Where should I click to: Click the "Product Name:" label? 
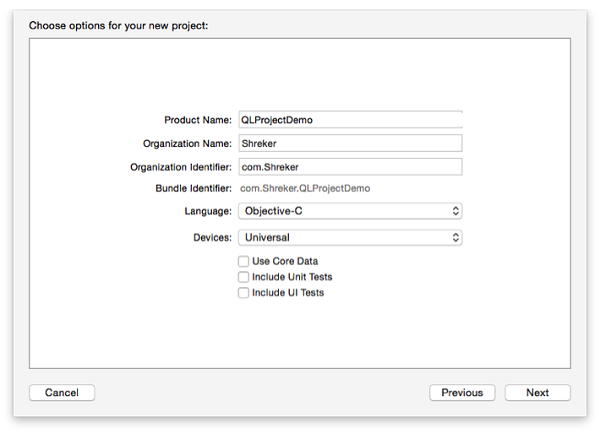tap(198, 120)
